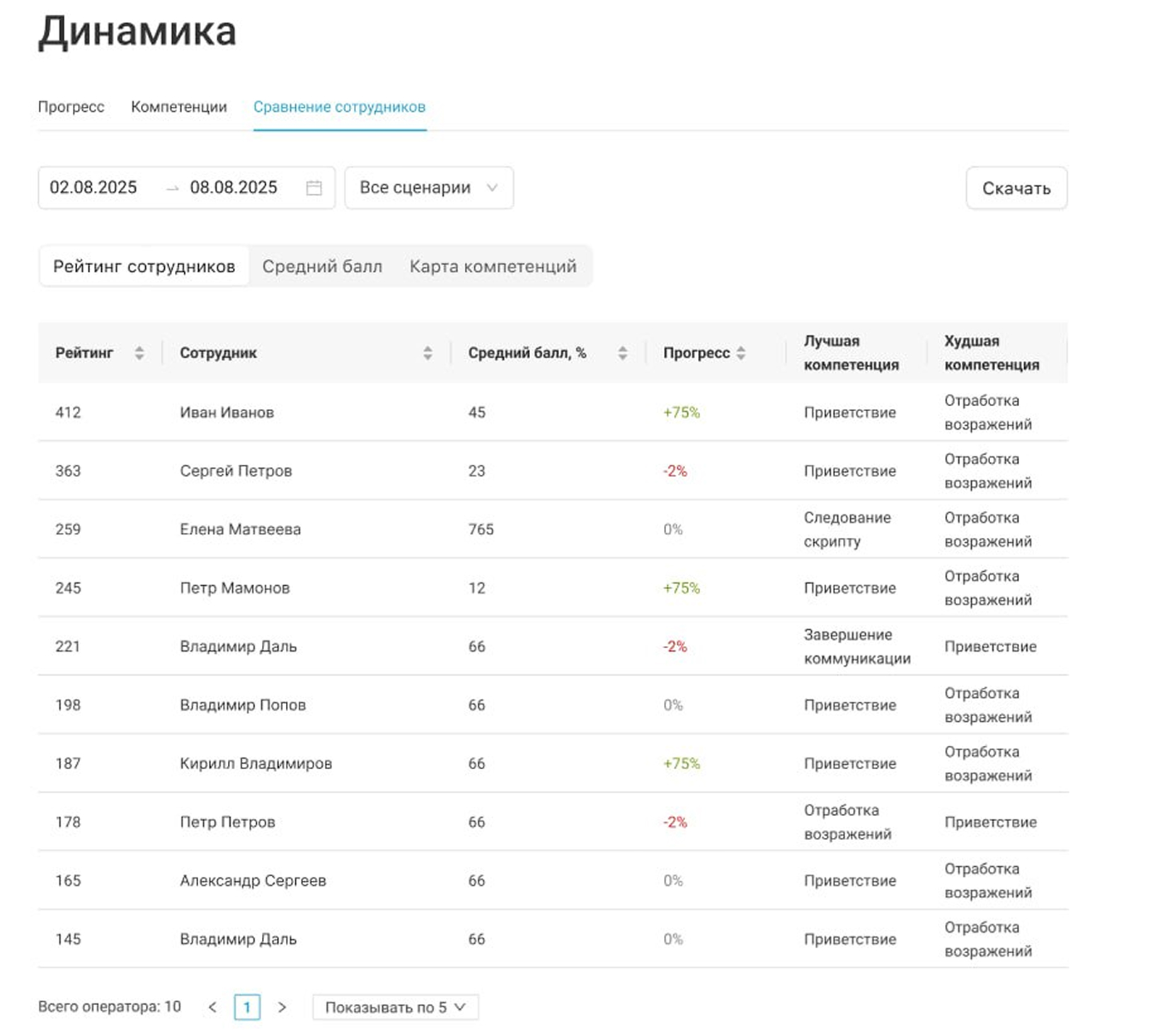The width and height of the screenshot is (1165, 1036).
Task: Switch to the Компетенции tab
Action: (x=179, y=107)
